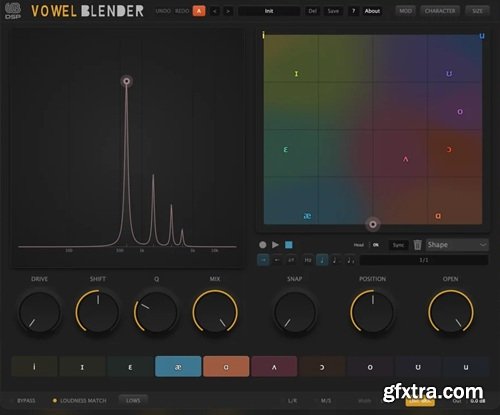Image resolution: width=500 pixels, height=415 pixels.
Task: Go to previous preset with left arrow
Action: (215, 11)
